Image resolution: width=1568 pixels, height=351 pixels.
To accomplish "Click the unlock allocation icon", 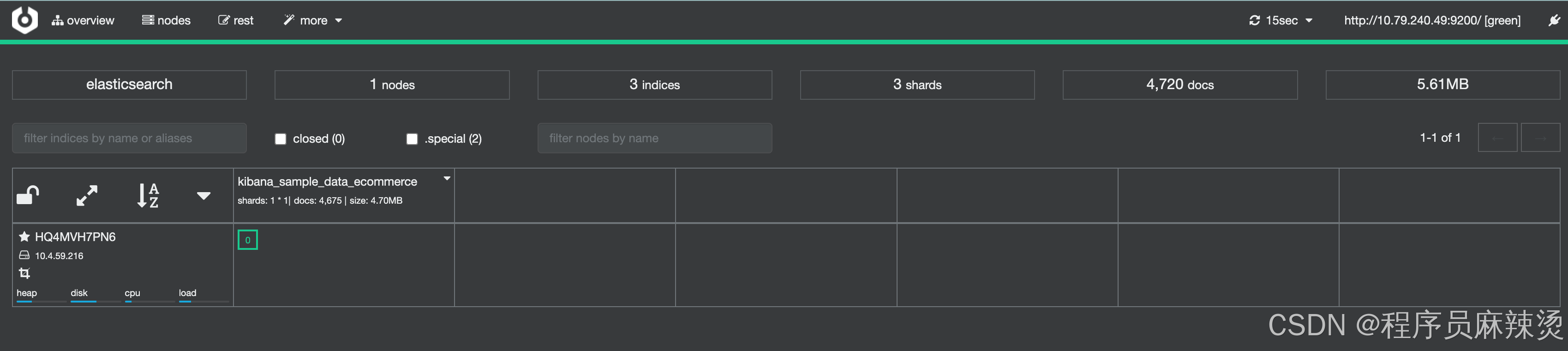I will point(28,196).
